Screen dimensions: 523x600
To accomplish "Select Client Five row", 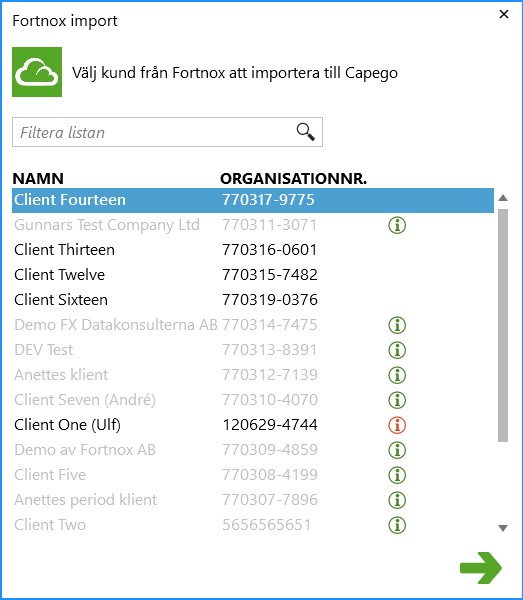I will pyautogui.click(x=253, y=475).
